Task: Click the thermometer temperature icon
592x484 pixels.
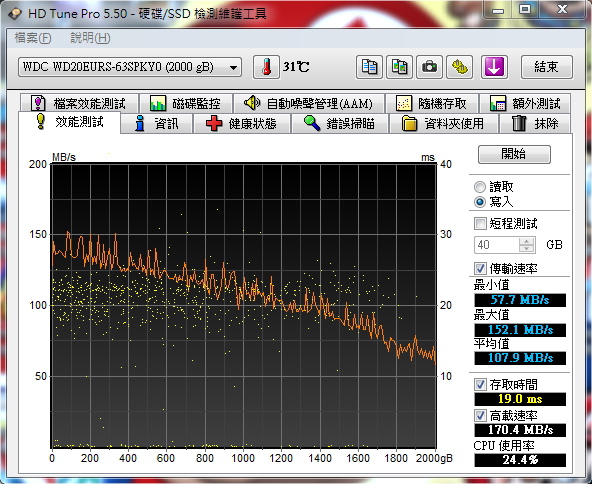Action: (266, 67)
